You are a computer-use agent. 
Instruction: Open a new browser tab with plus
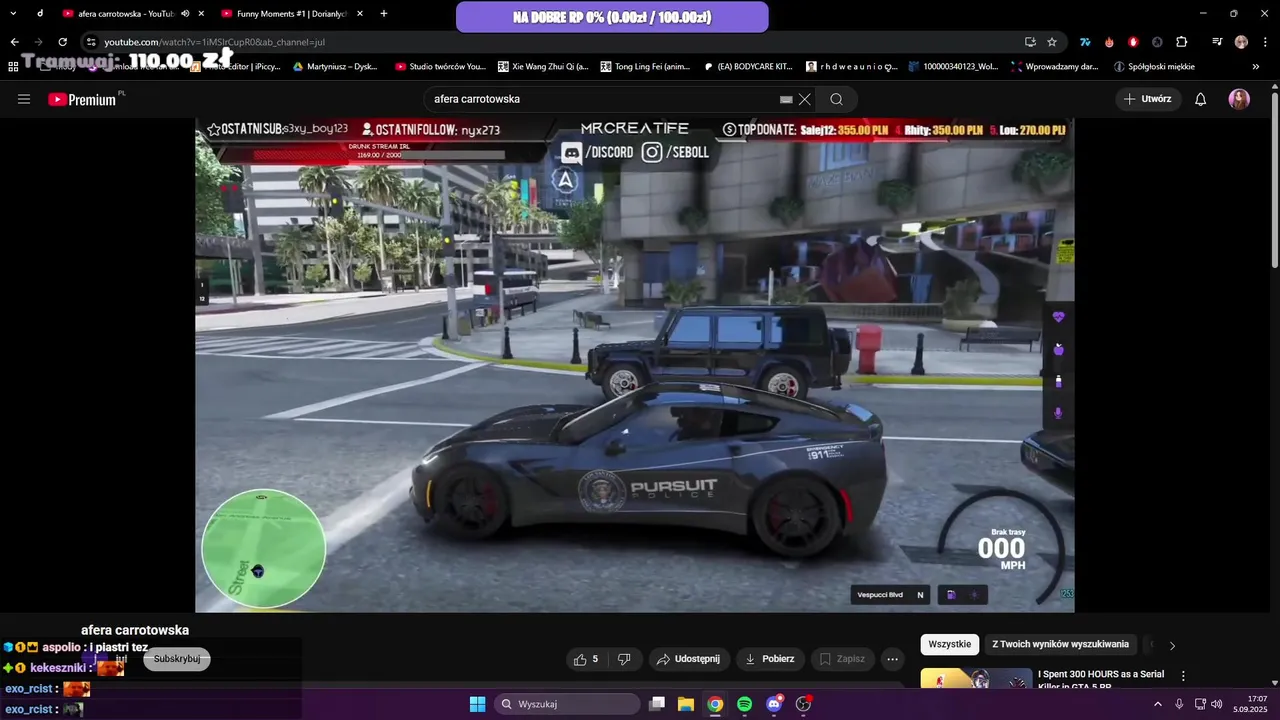[x=384, y=14]
